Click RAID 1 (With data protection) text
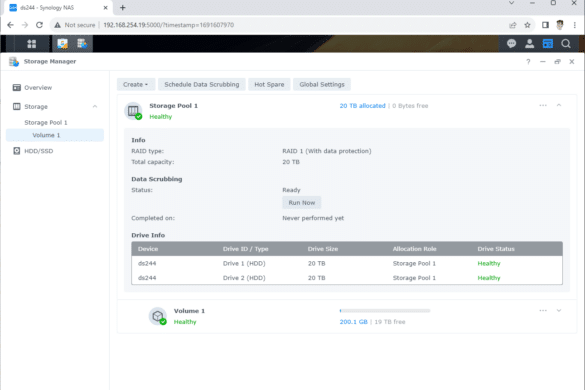Screen dimensions: 585x390 327,151
